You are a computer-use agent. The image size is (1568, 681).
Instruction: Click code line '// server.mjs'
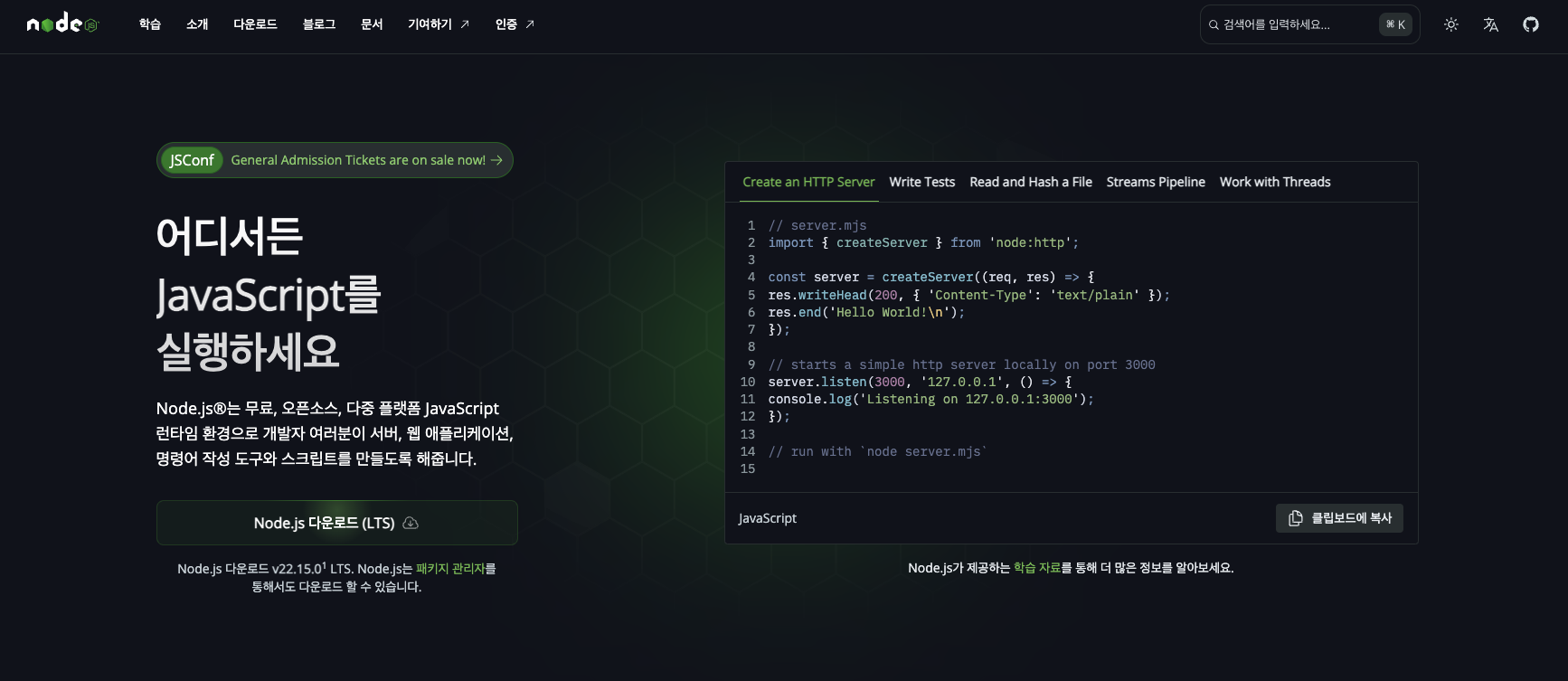[817, 225]
